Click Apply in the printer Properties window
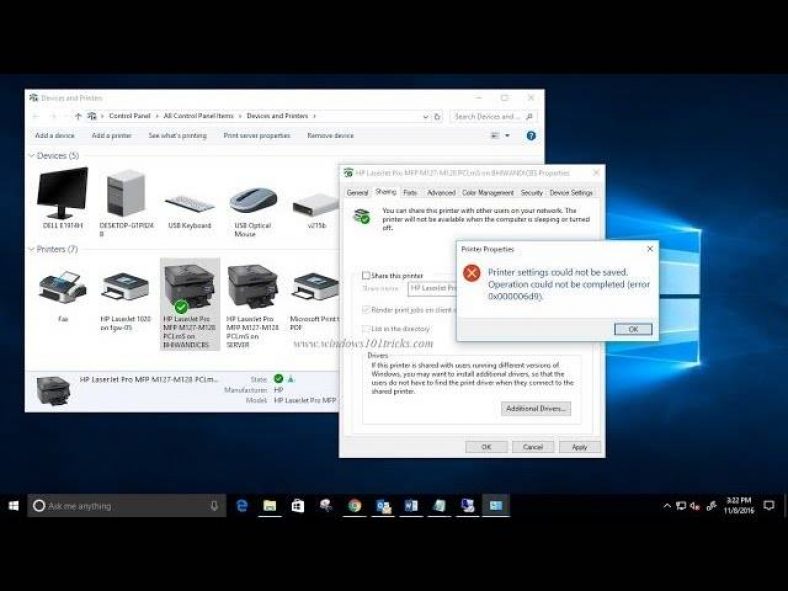 pyautogui.click(x=579, y=447)
